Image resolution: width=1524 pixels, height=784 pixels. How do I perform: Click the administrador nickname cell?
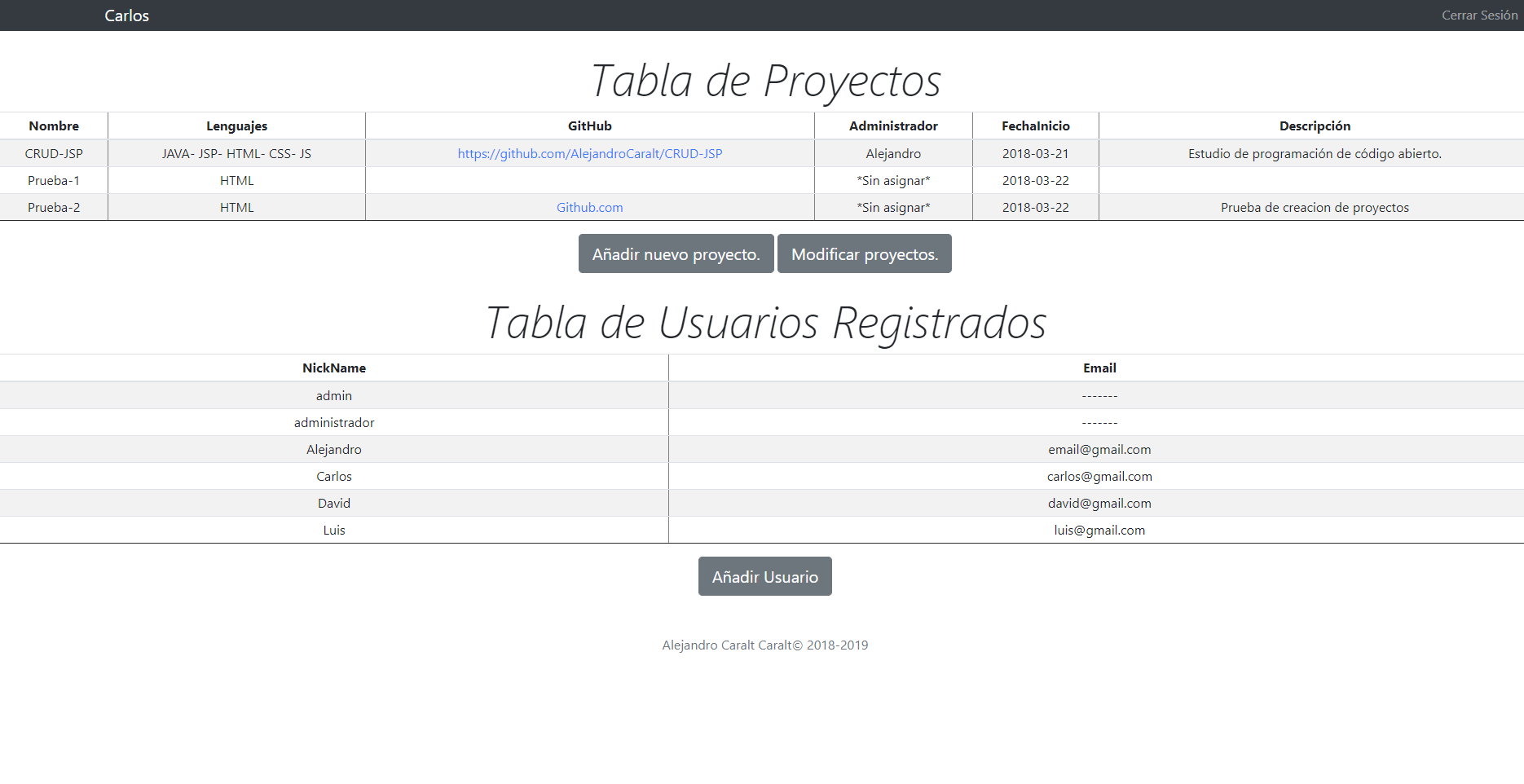334,422
